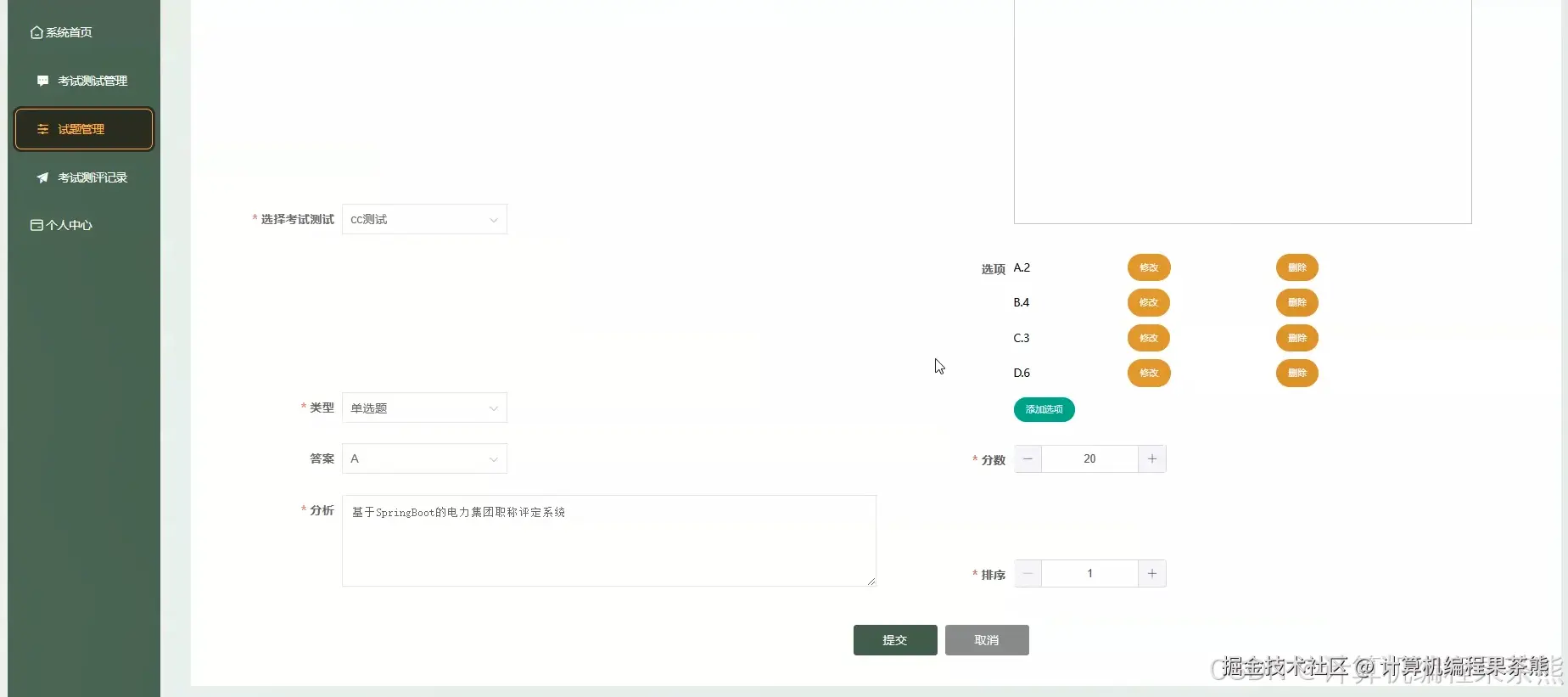The width and height of the screenshot is (1568, 697).
Task: Click the sliders icon beside 试题管理
Action: point(42,129)
